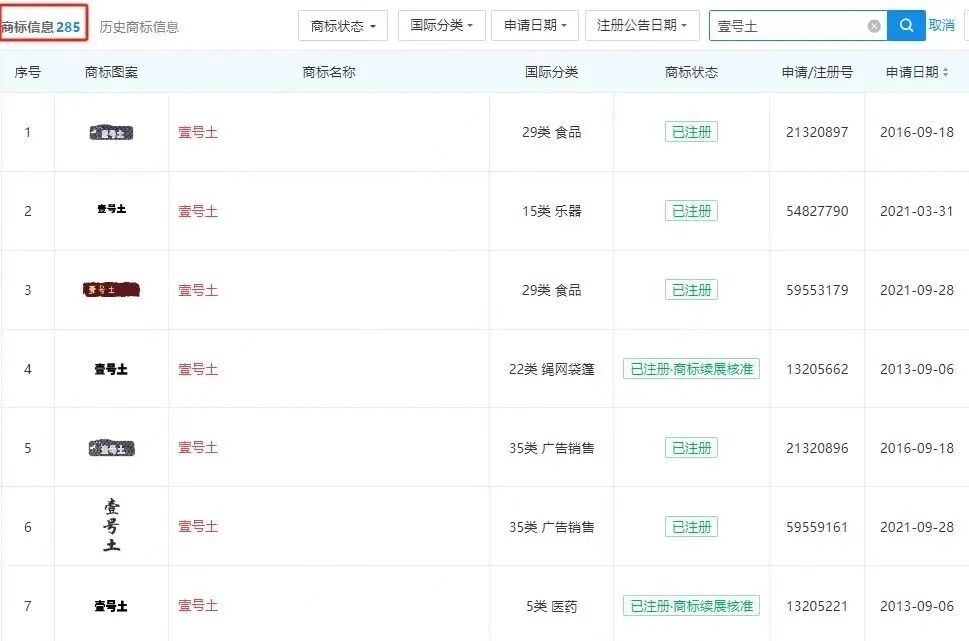Click the blue search magnifier button

(906, 26)
